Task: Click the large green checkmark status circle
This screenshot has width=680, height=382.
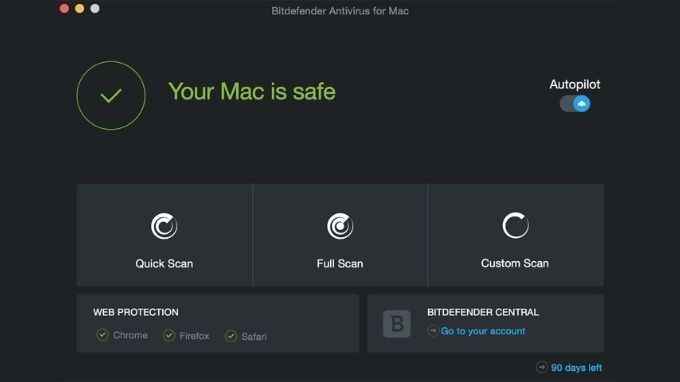Action: 111,95
